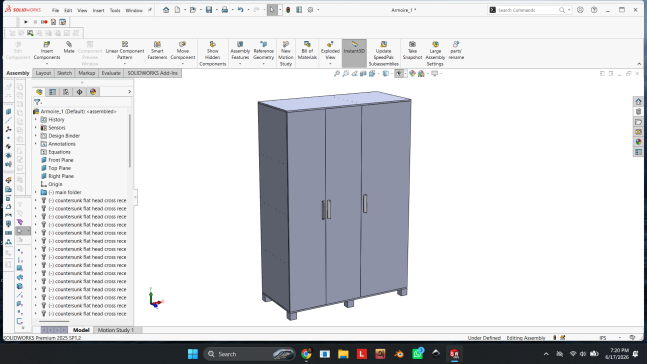Expand the Design Binder node

point(35,135)
